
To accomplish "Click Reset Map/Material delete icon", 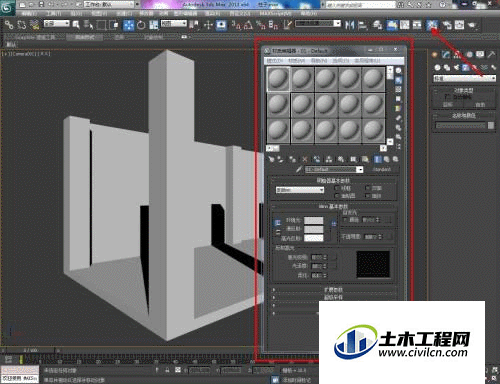I will coord(305,159).
